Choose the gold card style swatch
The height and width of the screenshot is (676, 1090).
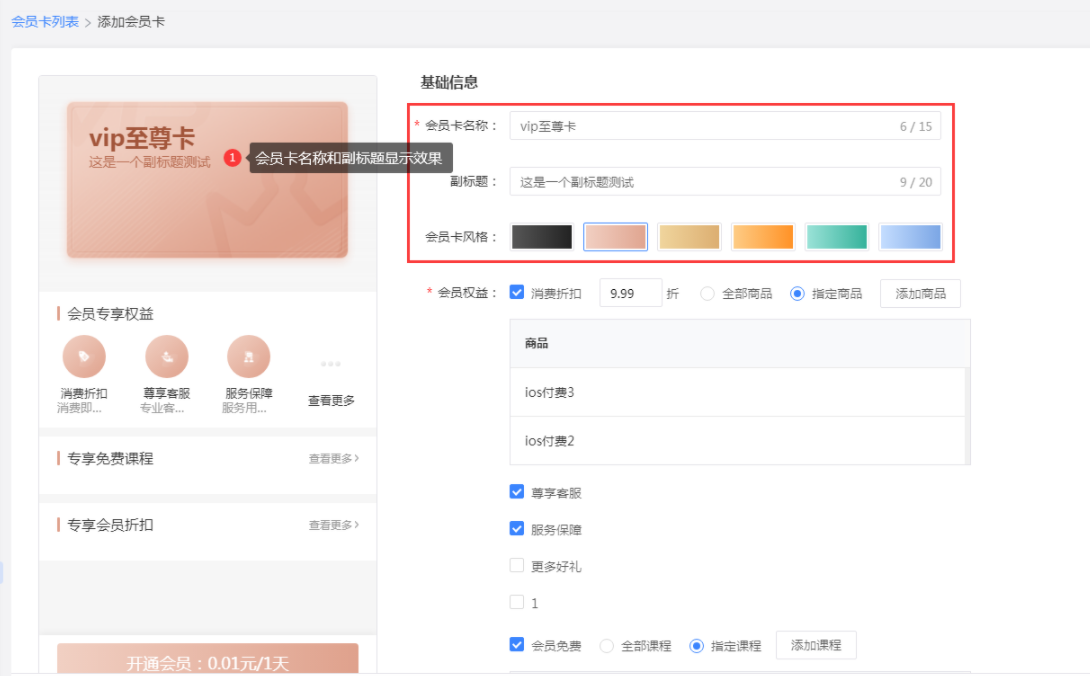pos(689,236)
